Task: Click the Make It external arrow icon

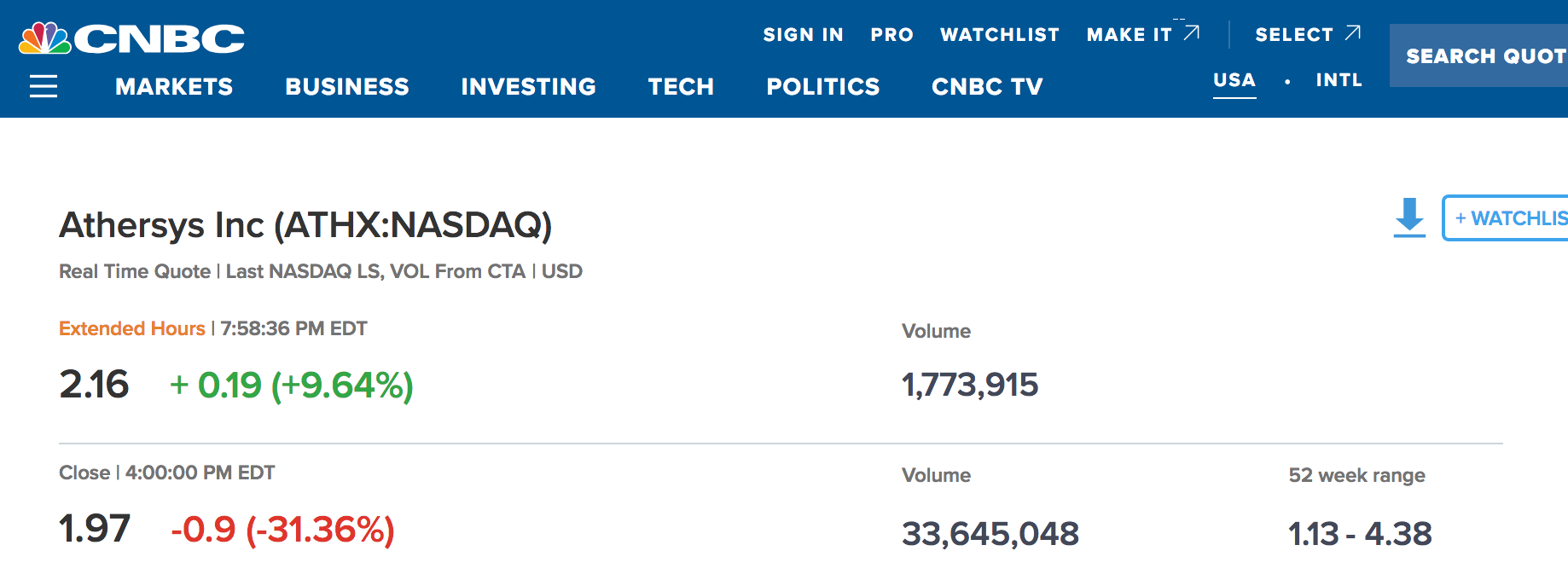Action: click(1192, 33)
